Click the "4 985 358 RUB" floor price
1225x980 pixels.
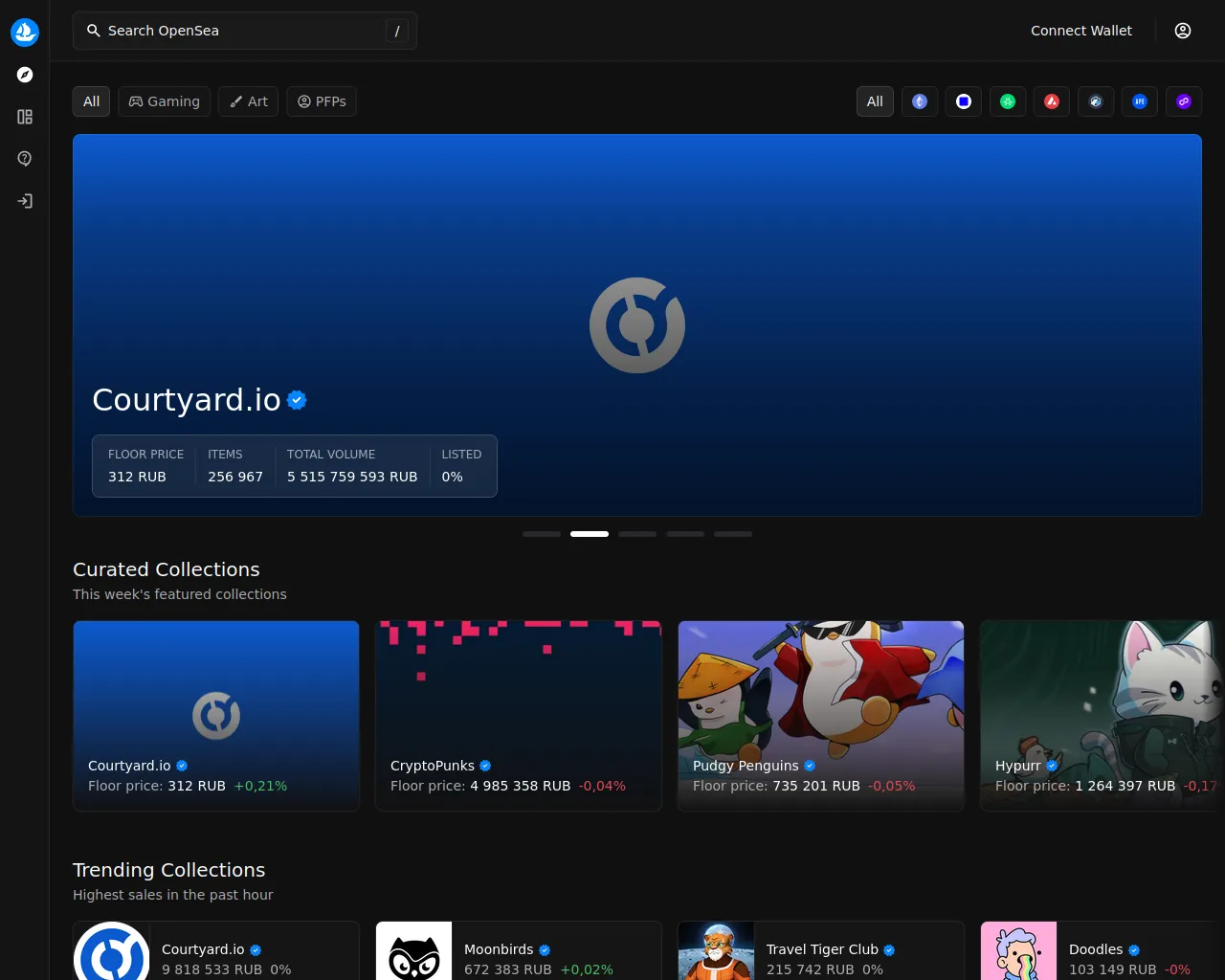(x=521, y=786)
